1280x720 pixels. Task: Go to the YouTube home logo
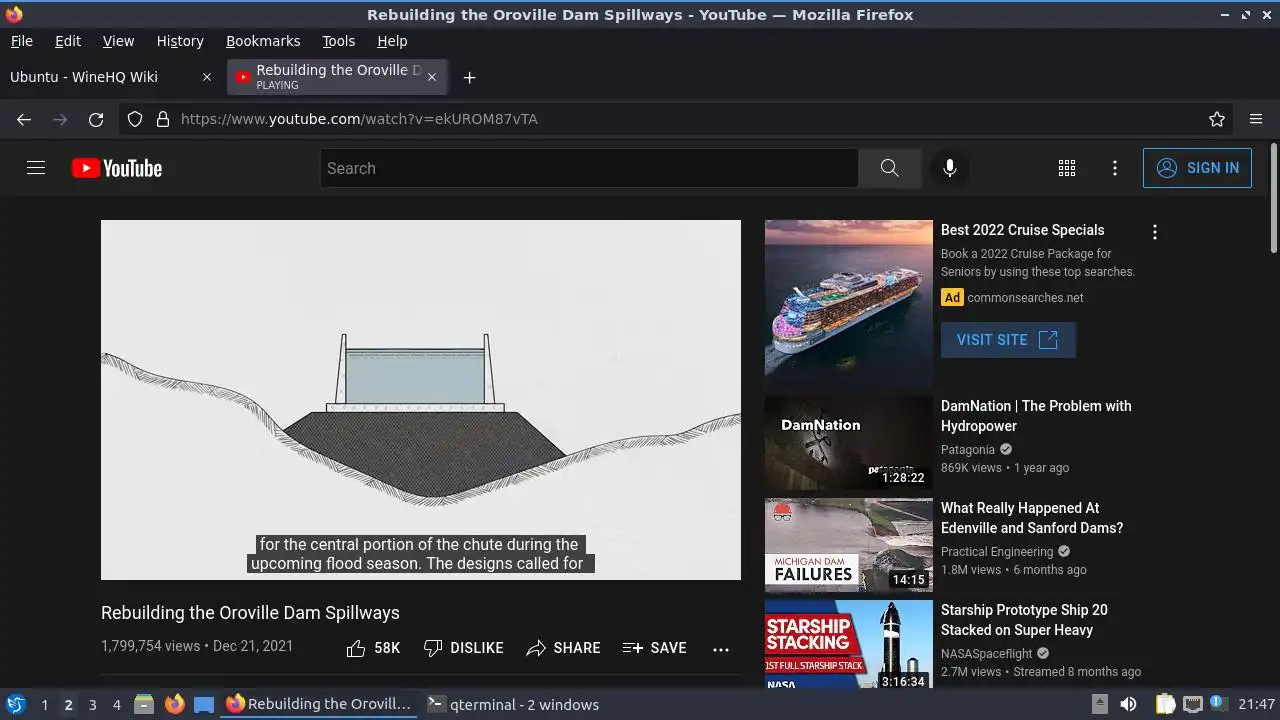(x=117, y=168)
